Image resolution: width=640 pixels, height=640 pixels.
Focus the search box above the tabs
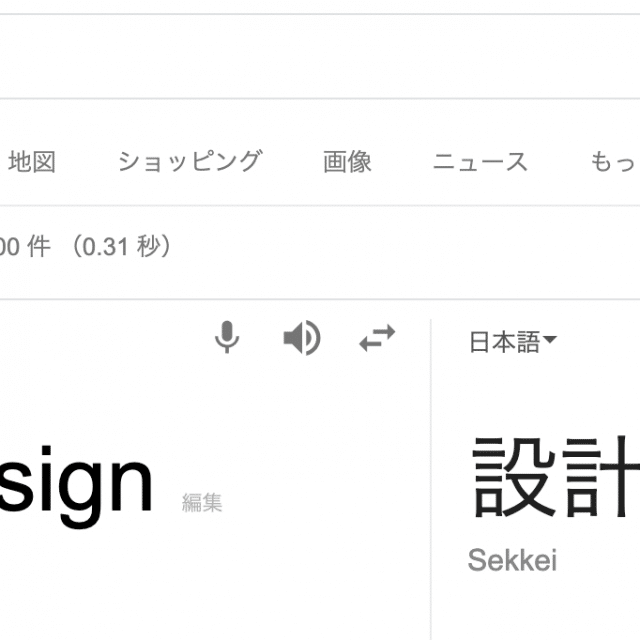[x=320, y=56]
